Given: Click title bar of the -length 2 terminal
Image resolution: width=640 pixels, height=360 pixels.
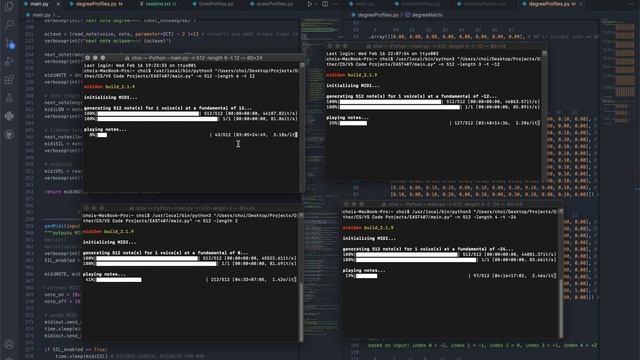Looking at the screenshot, I should [x=192, y=208].
